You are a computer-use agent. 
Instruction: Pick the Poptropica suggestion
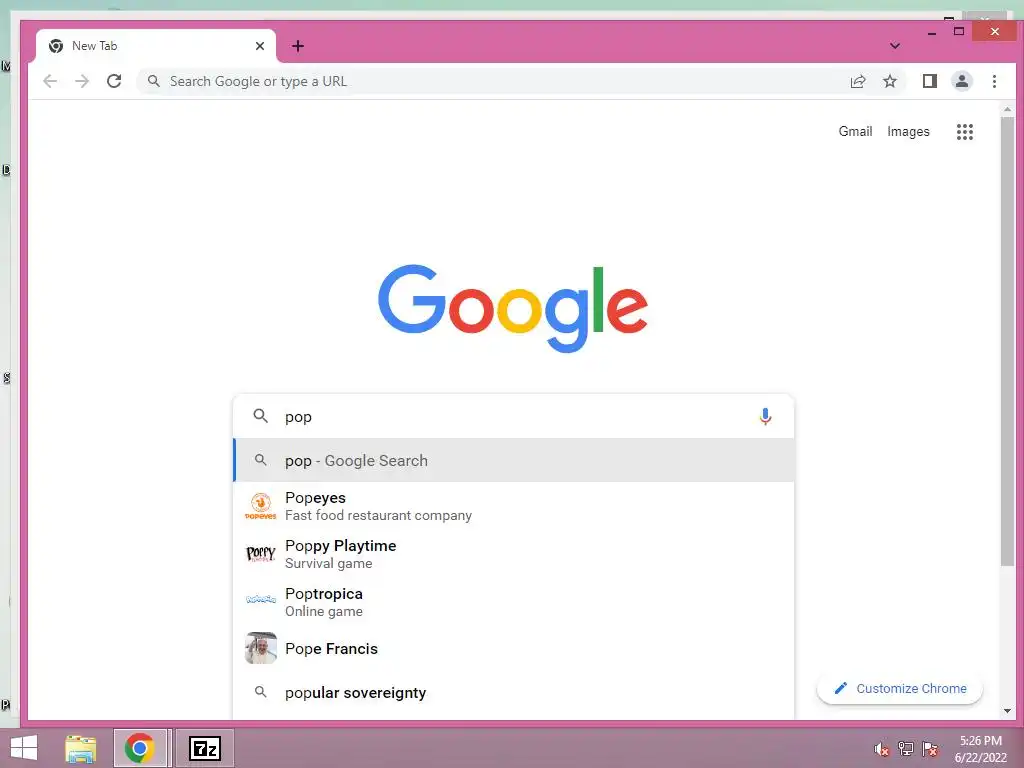[x=513, y=602]
